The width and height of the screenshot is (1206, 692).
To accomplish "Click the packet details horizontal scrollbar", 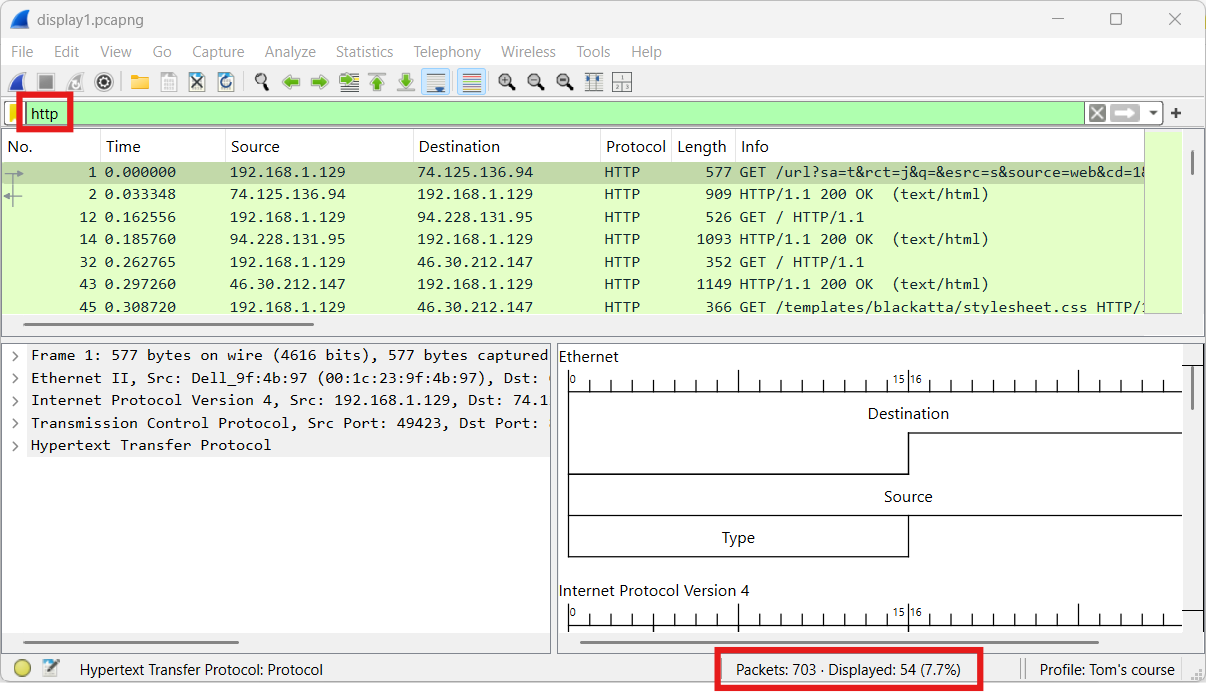I will (x=131, y=642).
